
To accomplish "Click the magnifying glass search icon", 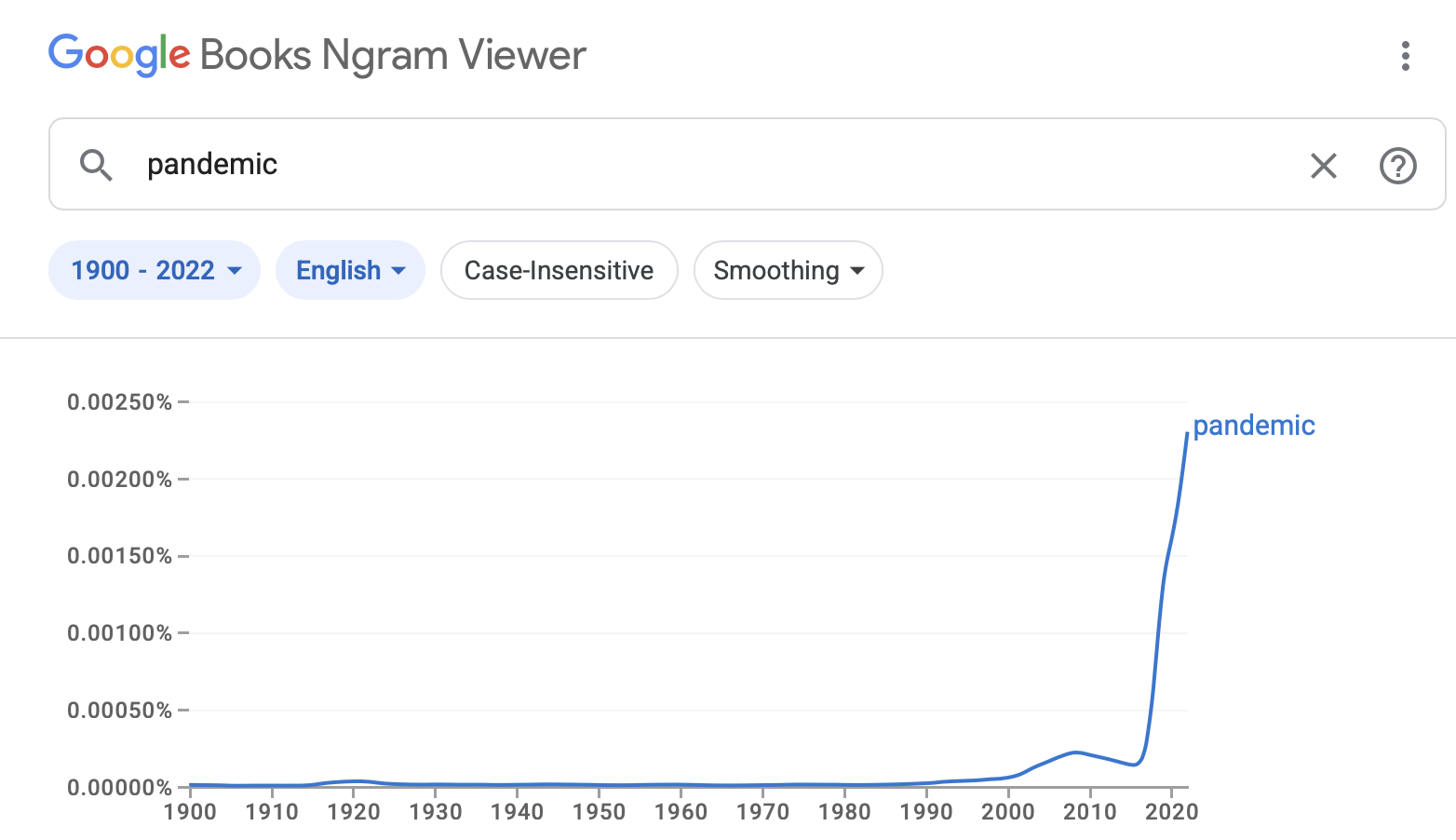I will (x=96, y=165).
